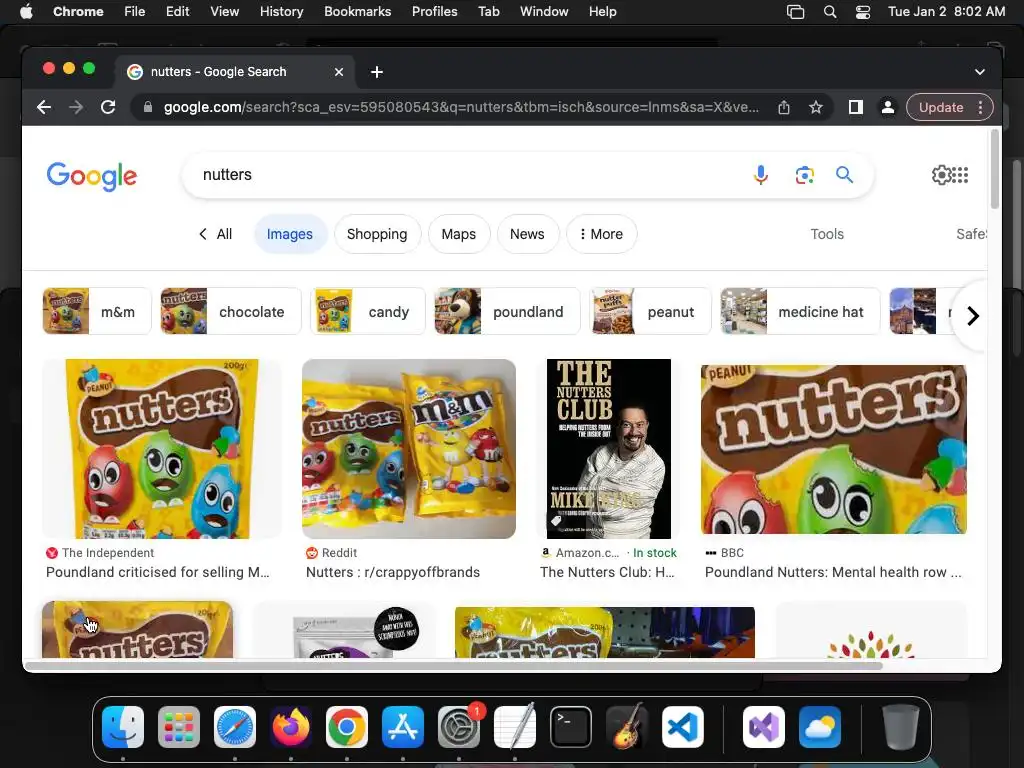Switch to the News tab
Screen dimensions: 1024x768
527,234
